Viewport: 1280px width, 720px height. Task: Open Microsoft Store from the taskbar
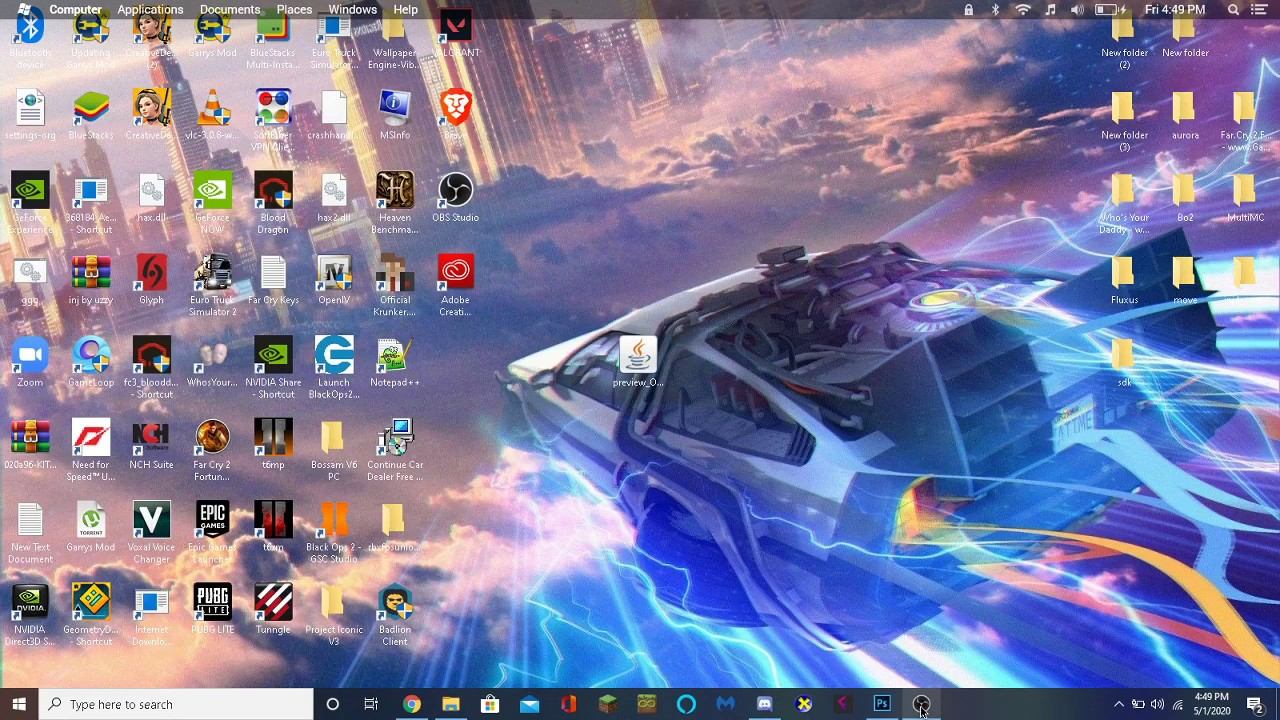click(x=490, y=704)
